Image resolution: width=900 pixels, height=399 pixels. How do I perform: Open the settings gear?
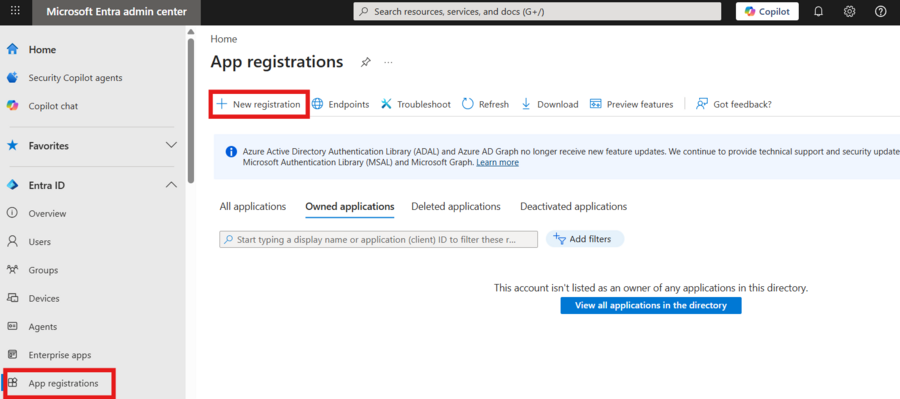(x=849, y=11)
